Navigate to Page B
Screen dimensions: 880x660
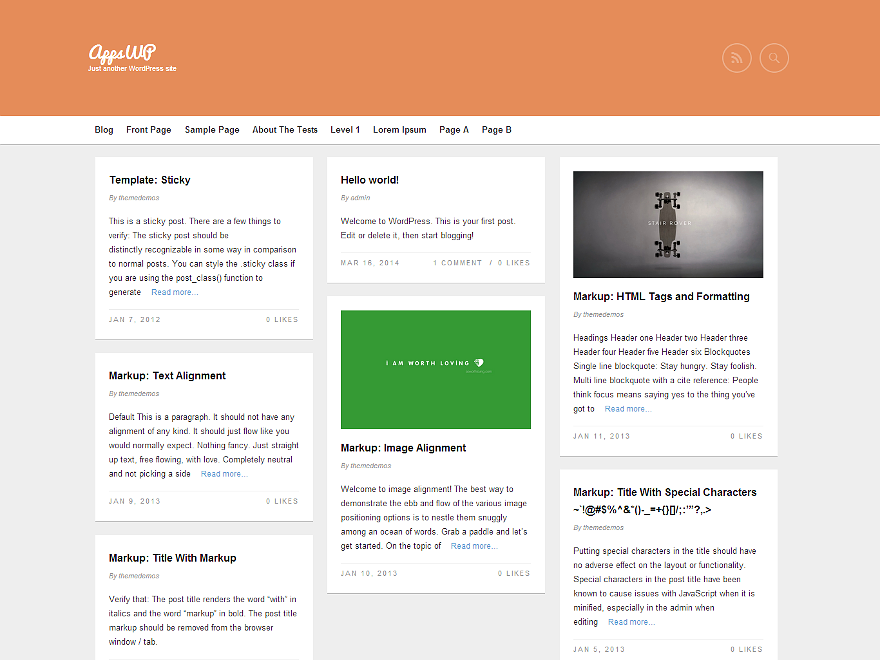pos(496,130)
